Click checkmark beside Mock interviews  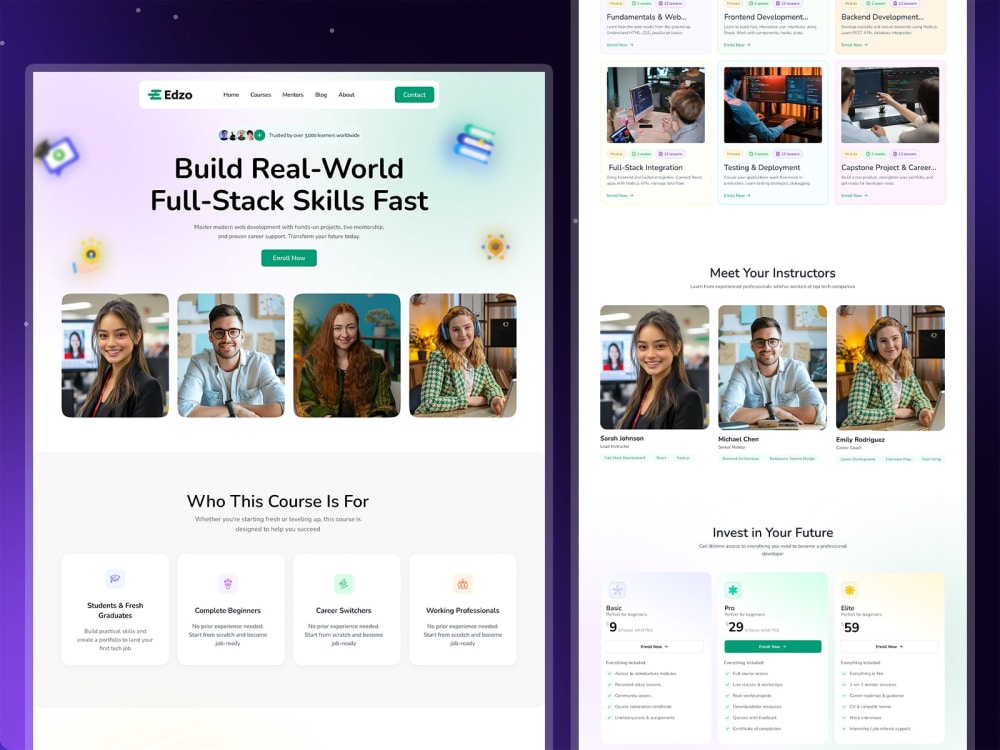click(844, 717)
